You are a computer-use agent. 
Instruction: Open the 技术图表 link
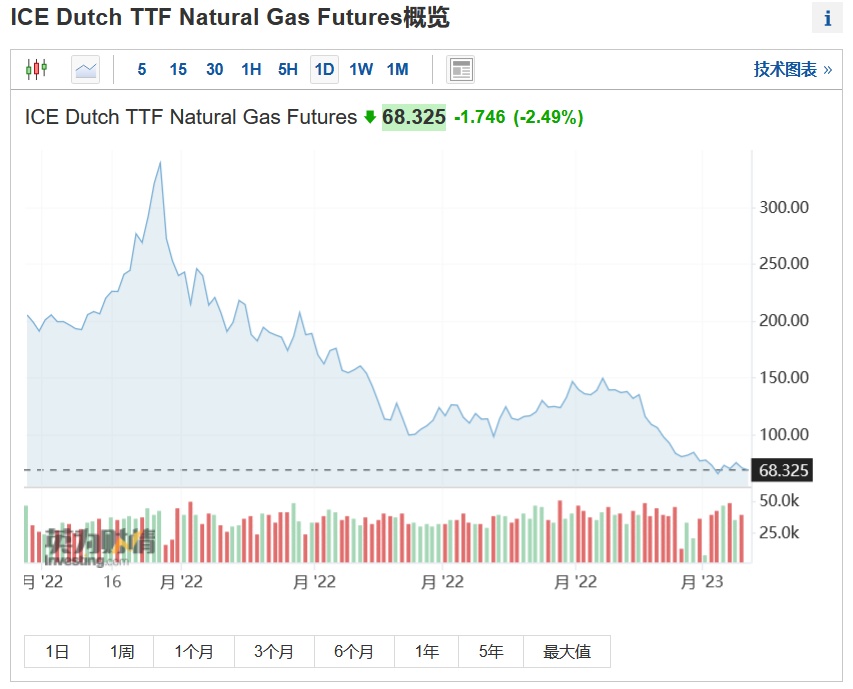792,69
